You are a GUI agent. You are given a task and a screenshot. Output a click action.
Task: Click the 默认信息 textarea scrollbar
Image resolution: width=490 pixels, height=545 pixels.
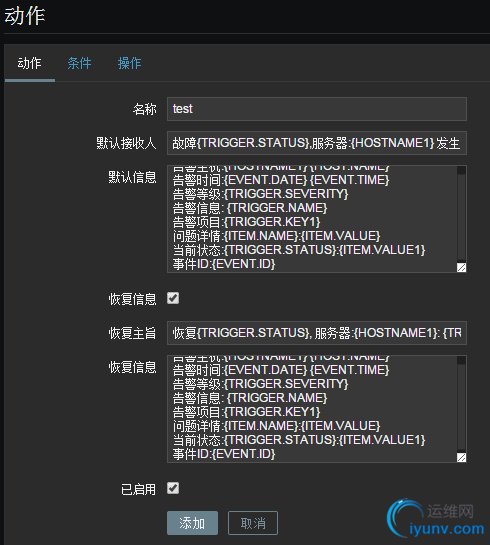(x=461, y=214)
